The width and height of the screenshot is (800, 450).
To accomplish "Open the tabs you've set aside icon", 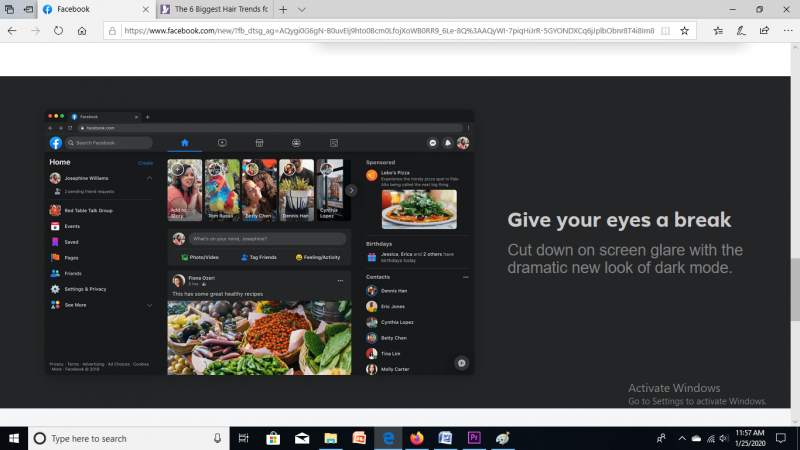I will [9, 9].
